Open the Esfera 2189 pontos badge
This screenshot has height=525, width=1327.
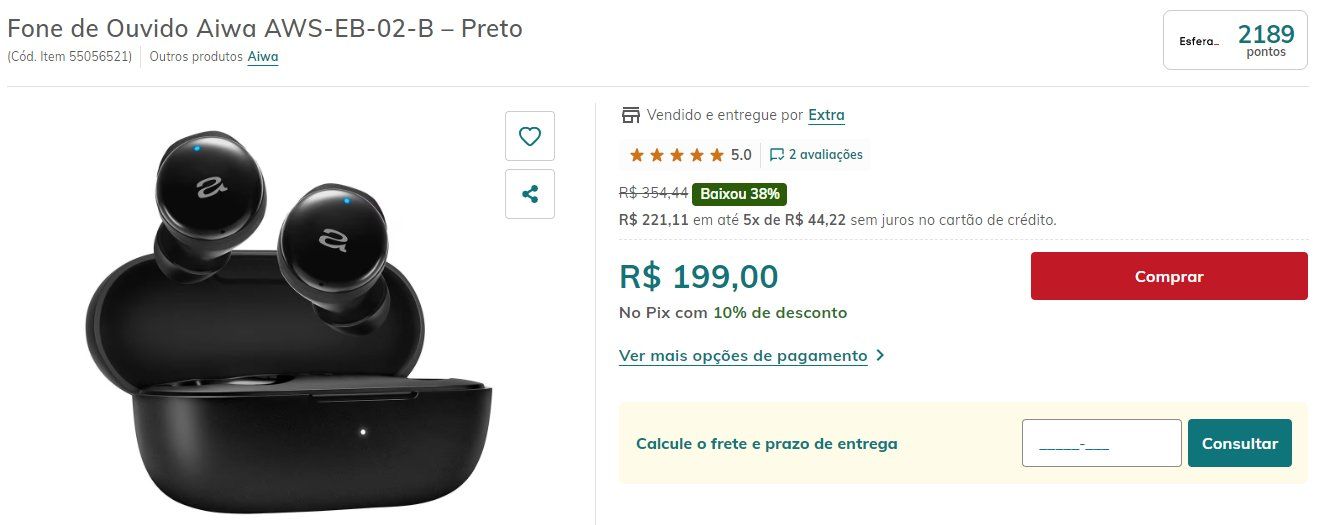1235,40
